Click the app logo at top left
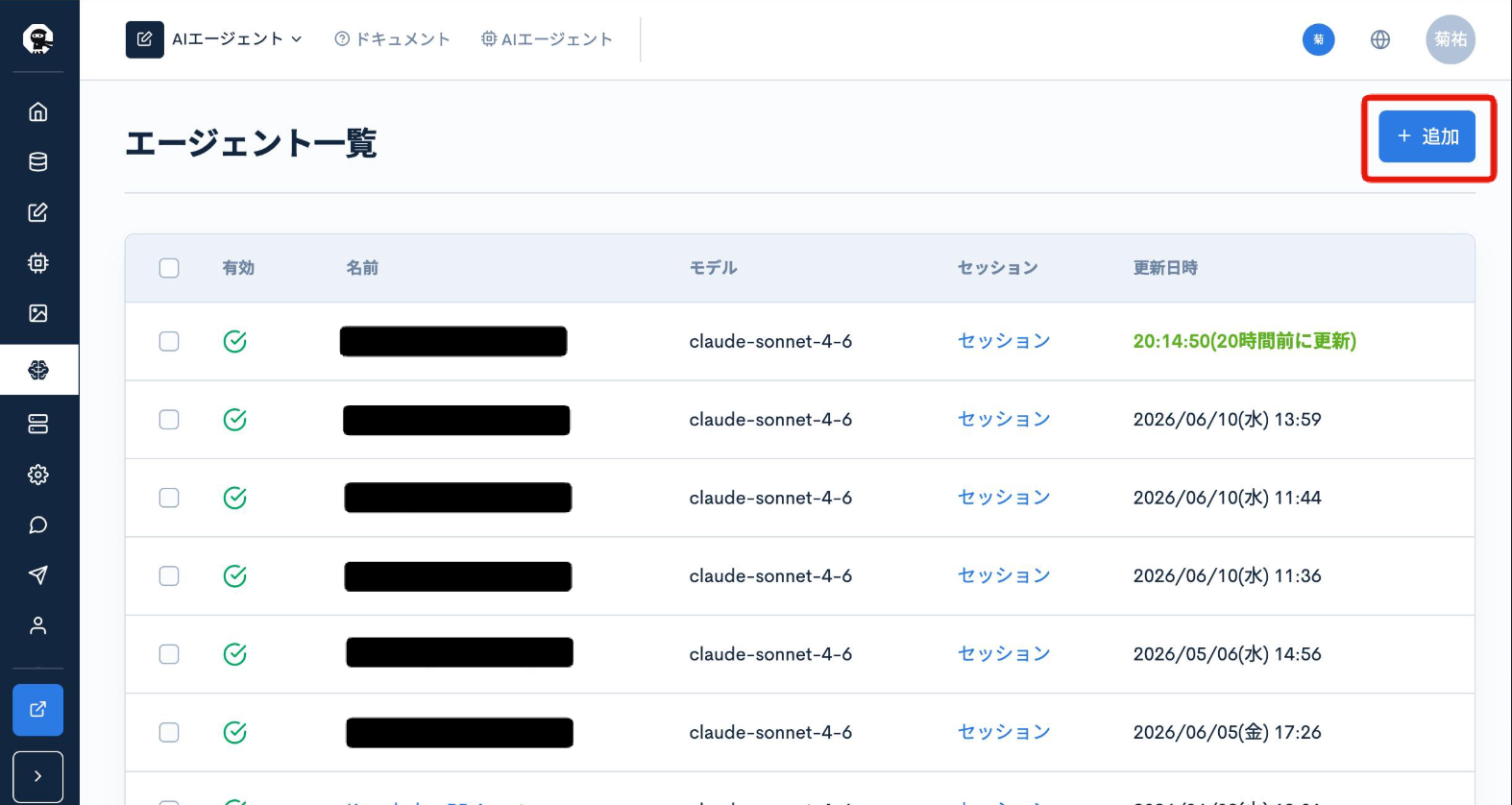The image size is (1512, 805). [x=38, y=39]
